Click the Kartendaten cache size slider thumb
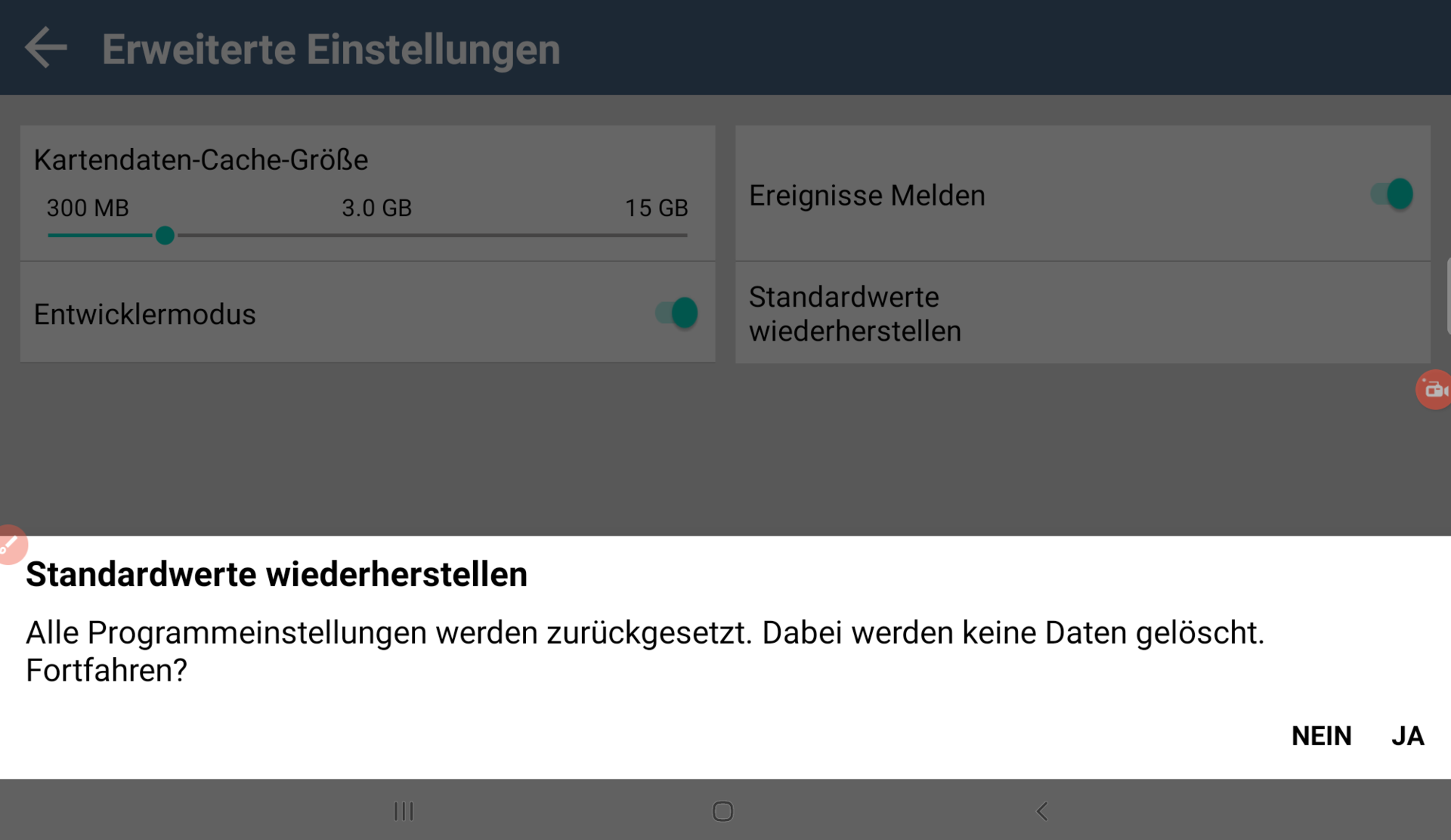The height and width of the screenshot is (840, 1451). [x=165, y=236]
